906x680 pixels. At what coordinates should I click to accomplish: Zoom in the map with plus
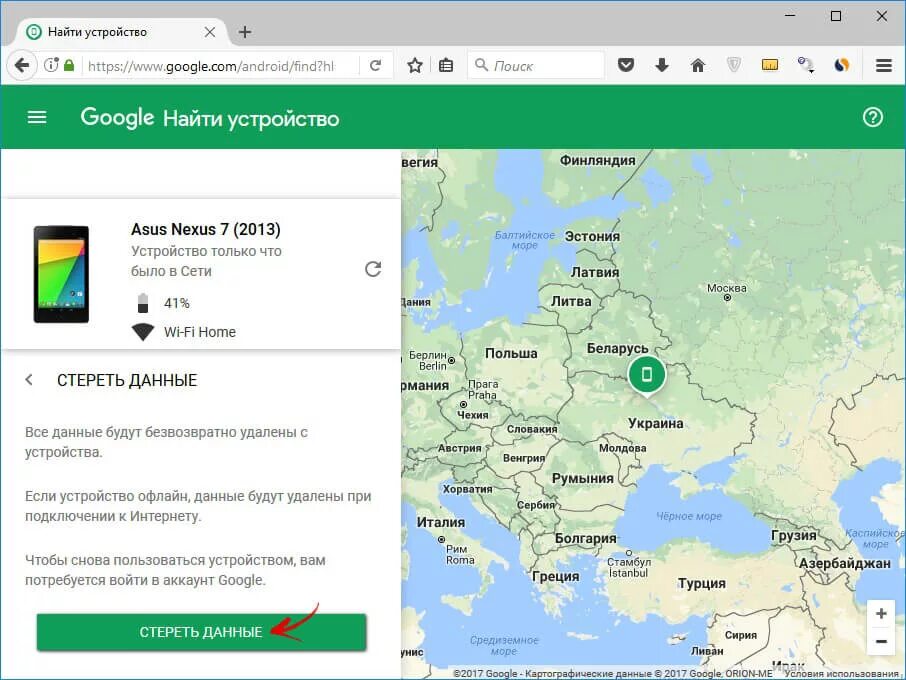(881, 614)
